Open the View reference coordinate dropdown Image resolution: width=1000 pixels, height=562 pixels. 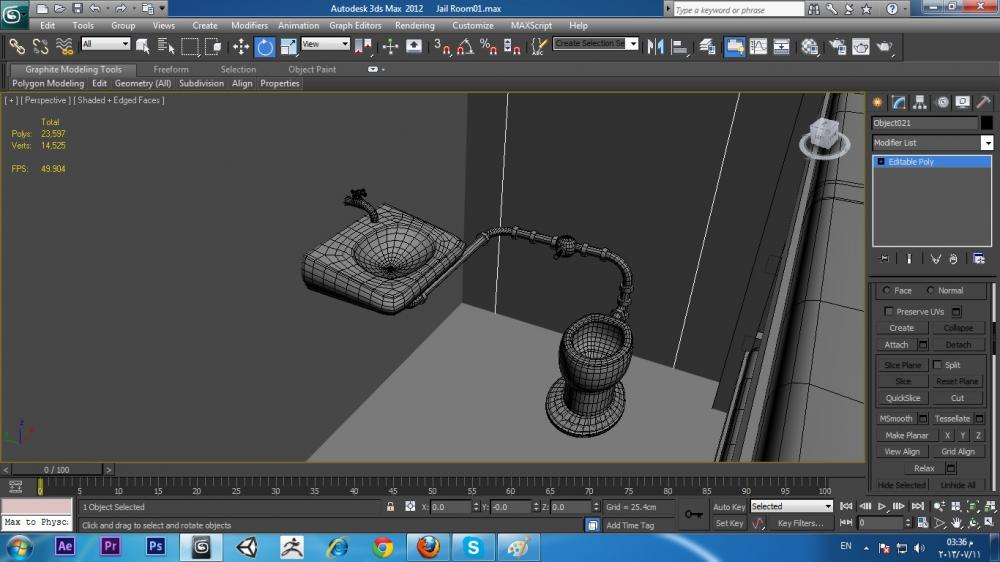click(326, 44)
